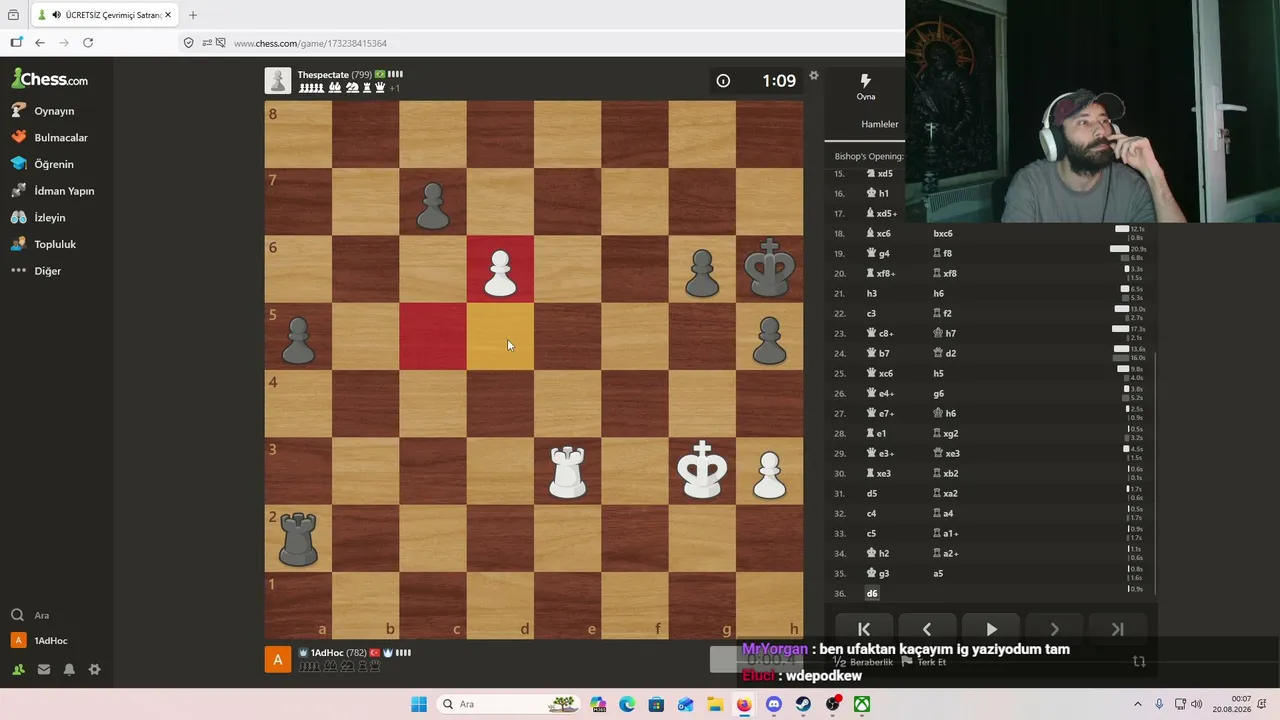Open a new browser tab
1280x720 pixels.
pos(193,15)
